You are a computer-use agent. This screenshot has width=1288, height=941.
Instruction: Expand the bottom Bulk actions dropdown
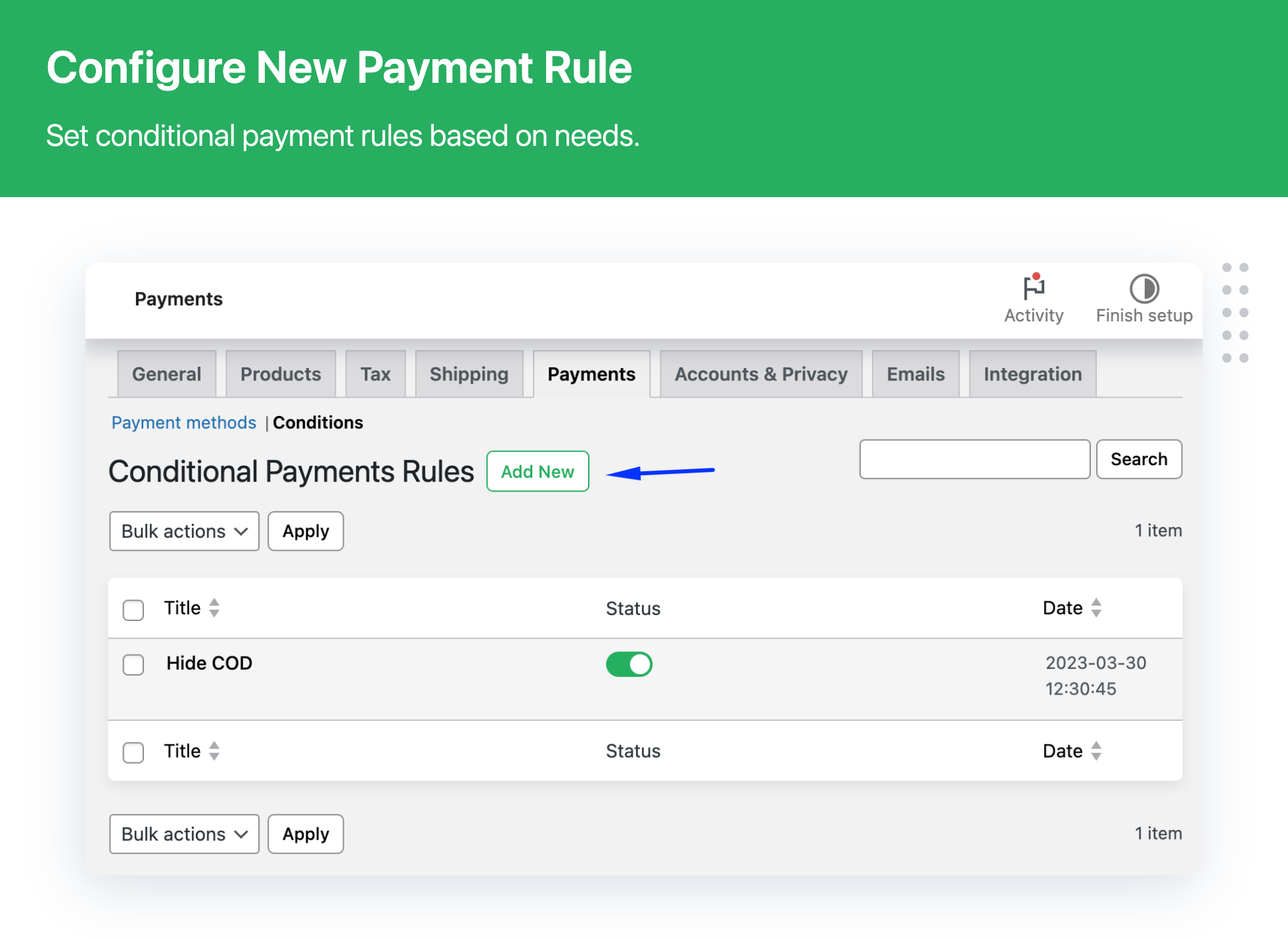[x=184, y=834]
